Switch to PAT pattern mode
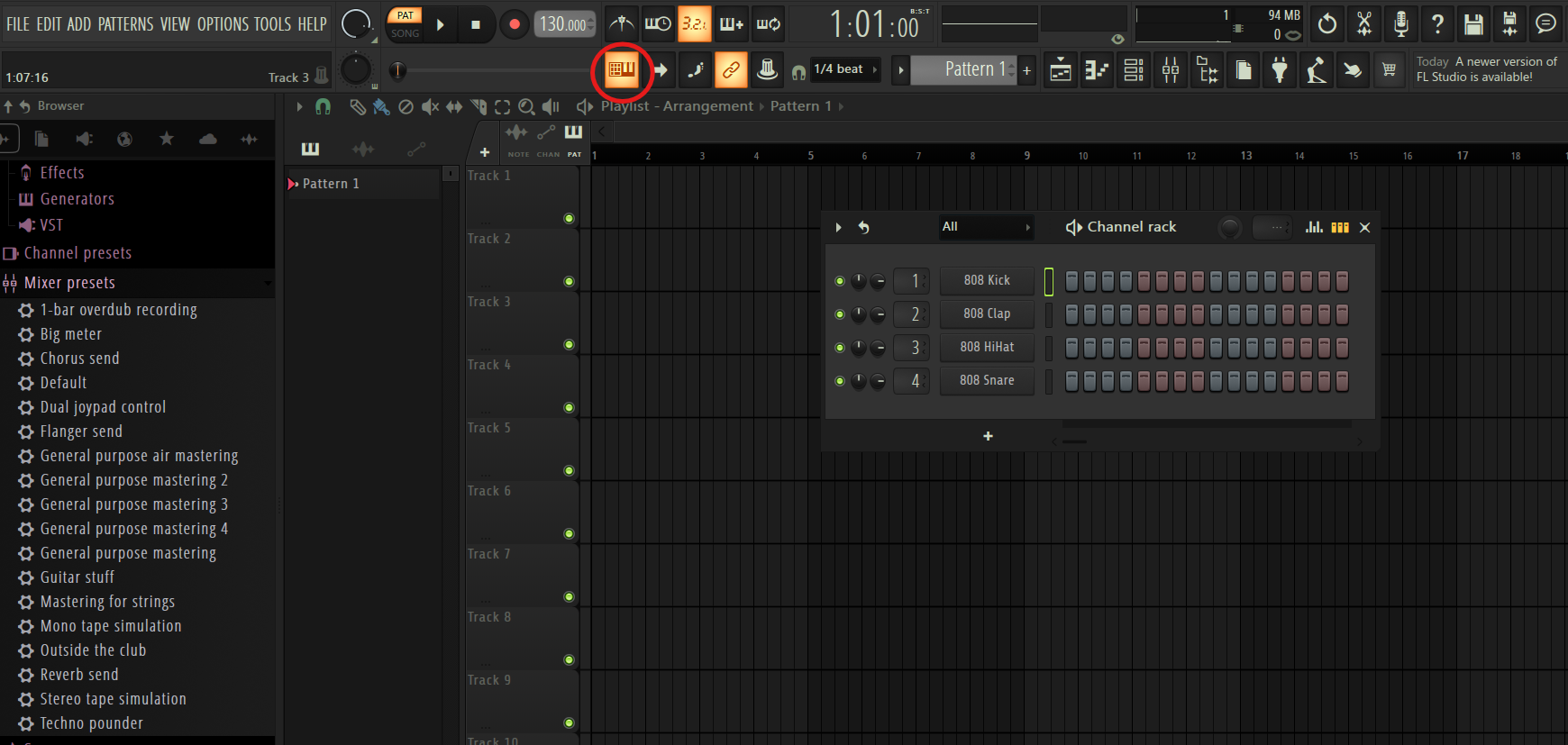 point(406,15)
